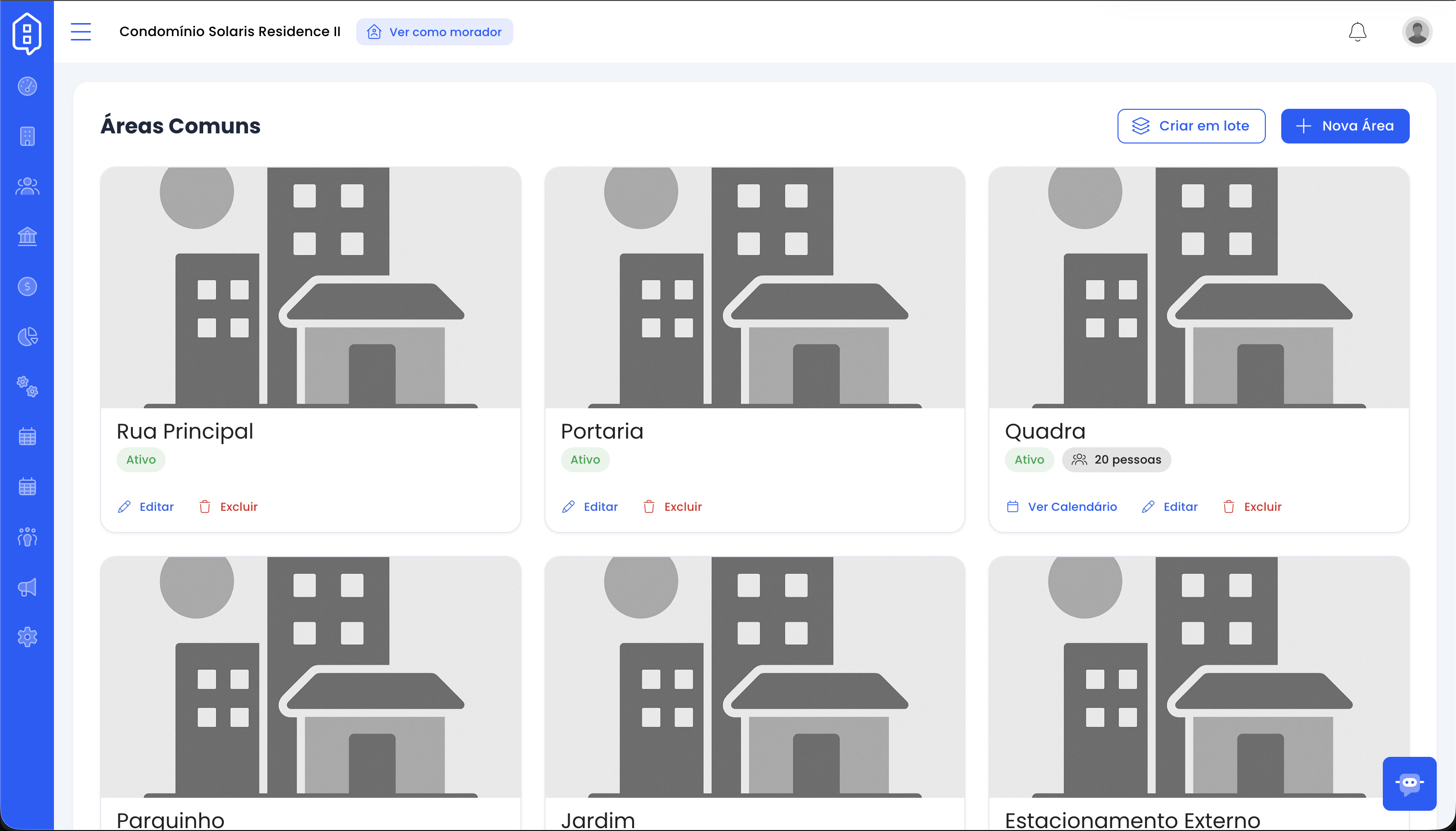Click Criar em lote button
This screenshot has height=831, width=1456.
(1191, 126)
